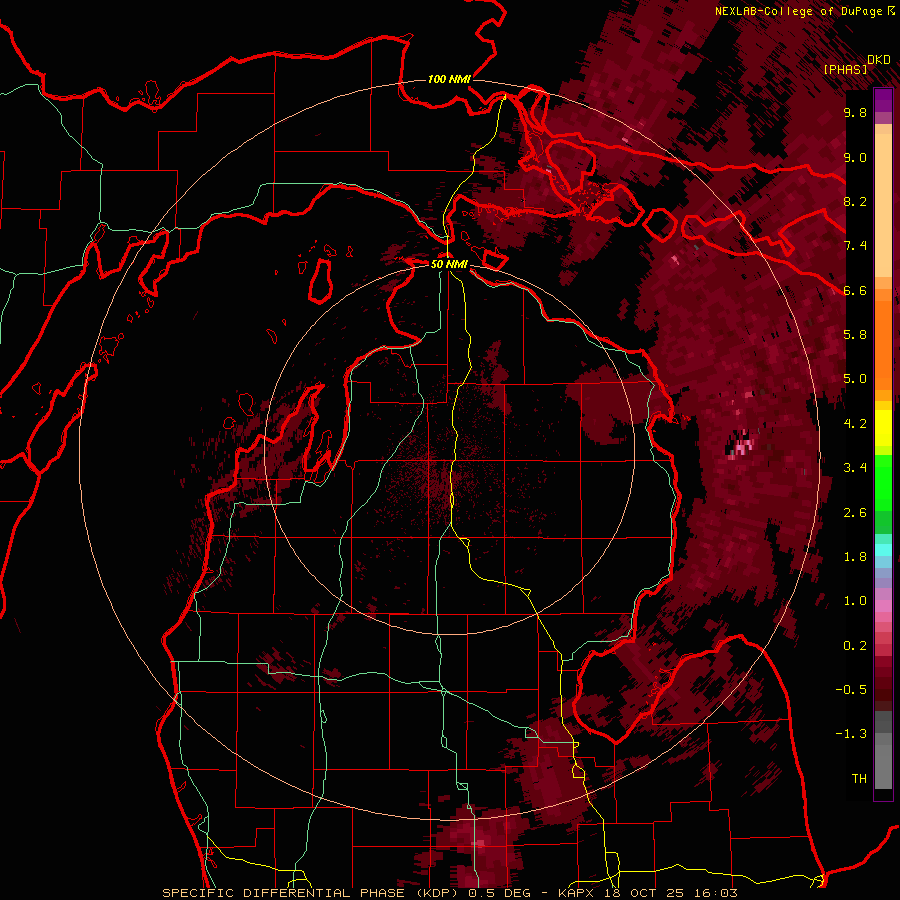Select the 8.2 scale value
This screenshot has width=900, height=900.
tap(855, 201)
